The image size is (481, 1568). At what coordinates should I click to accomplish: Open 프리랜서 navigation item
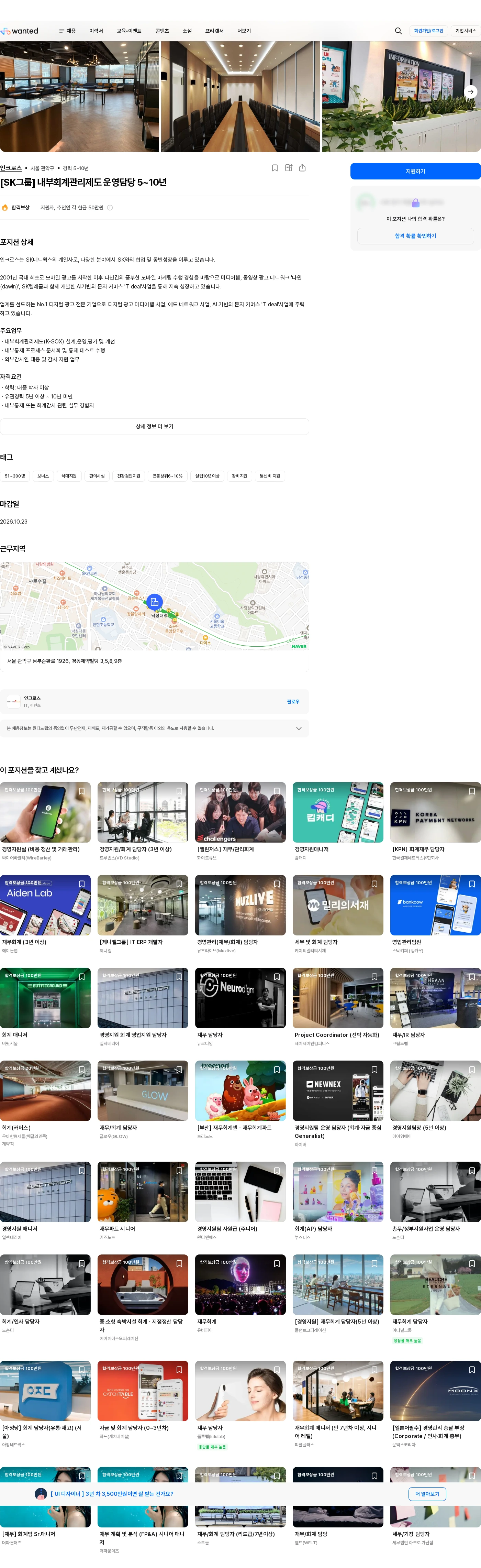(x=215, y=31)
